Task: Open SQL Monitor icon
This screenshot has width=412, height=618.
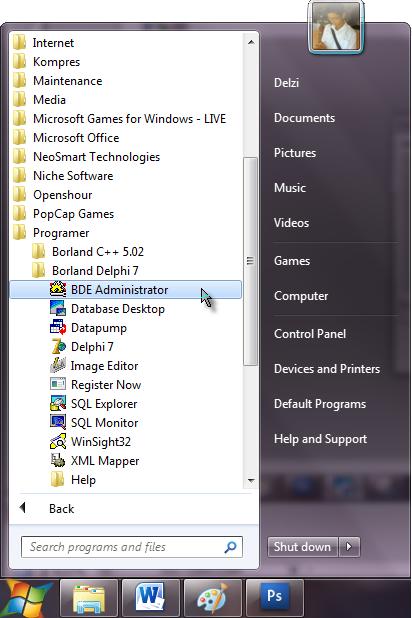Action: click(58, 422)
